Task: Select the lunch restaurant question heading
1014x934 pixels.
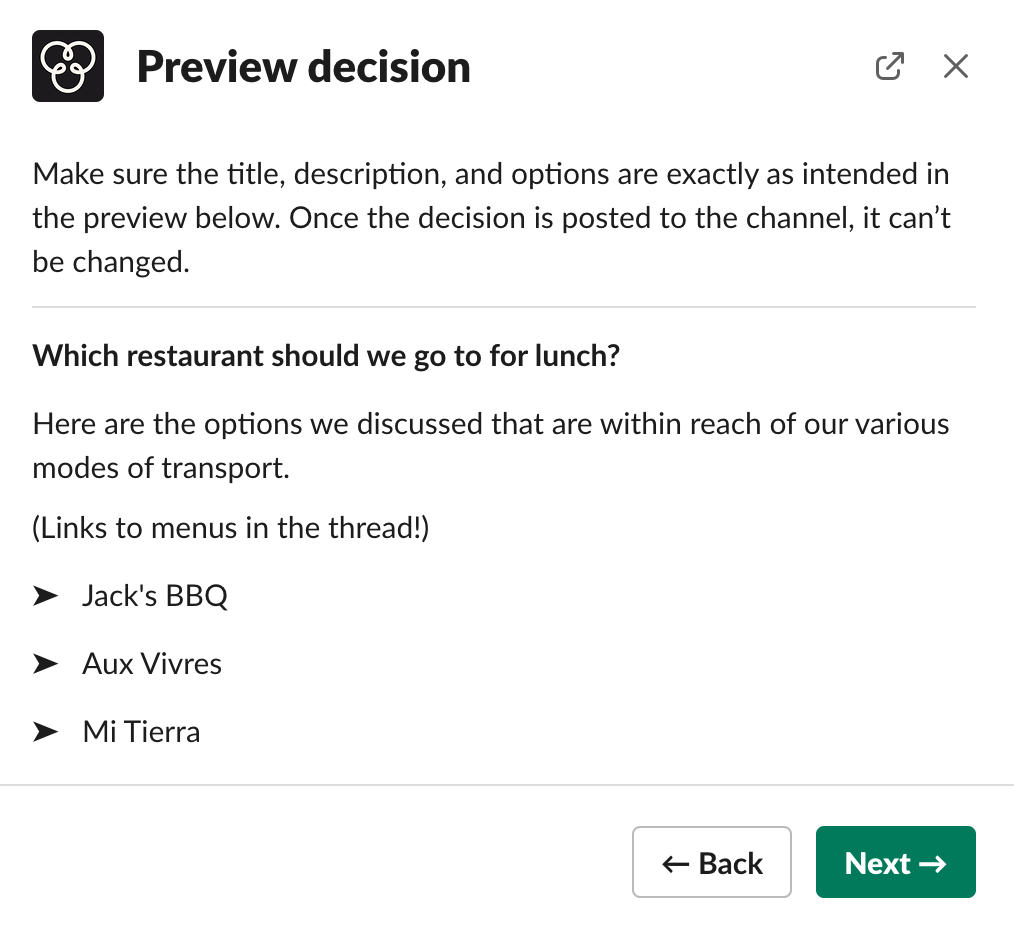Action: coord(326,355)
